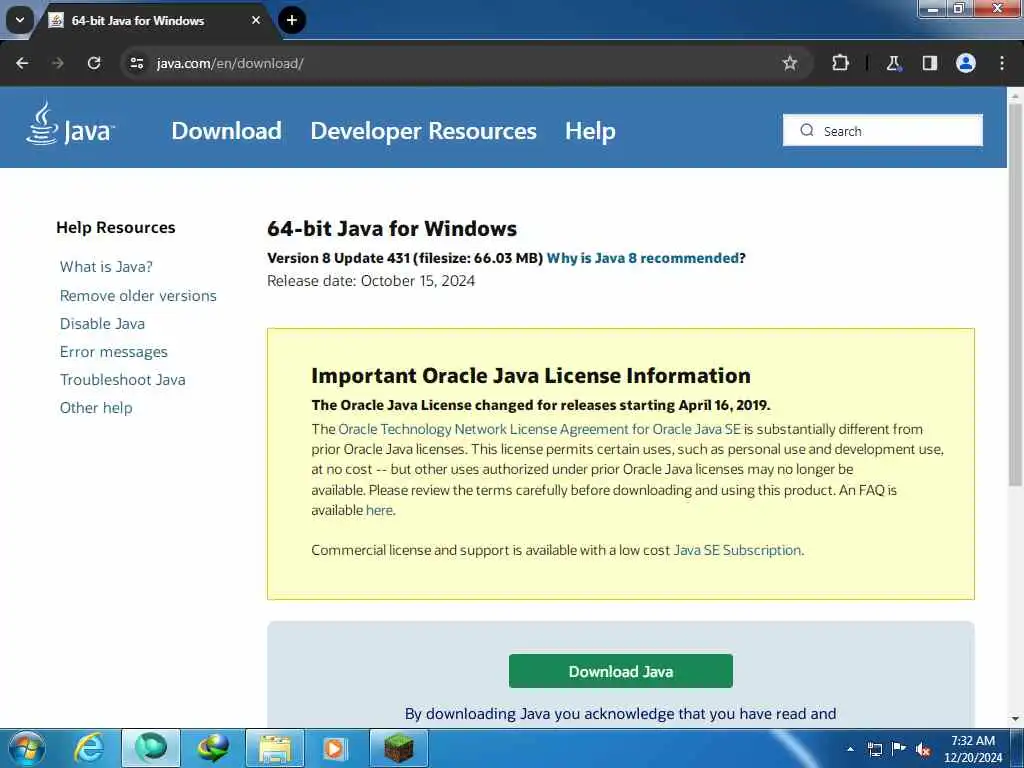Viewport: 1024px width, 768px height.
Task: Open Oracle Technology Network License Agreement link
Action: coord(539,429)
